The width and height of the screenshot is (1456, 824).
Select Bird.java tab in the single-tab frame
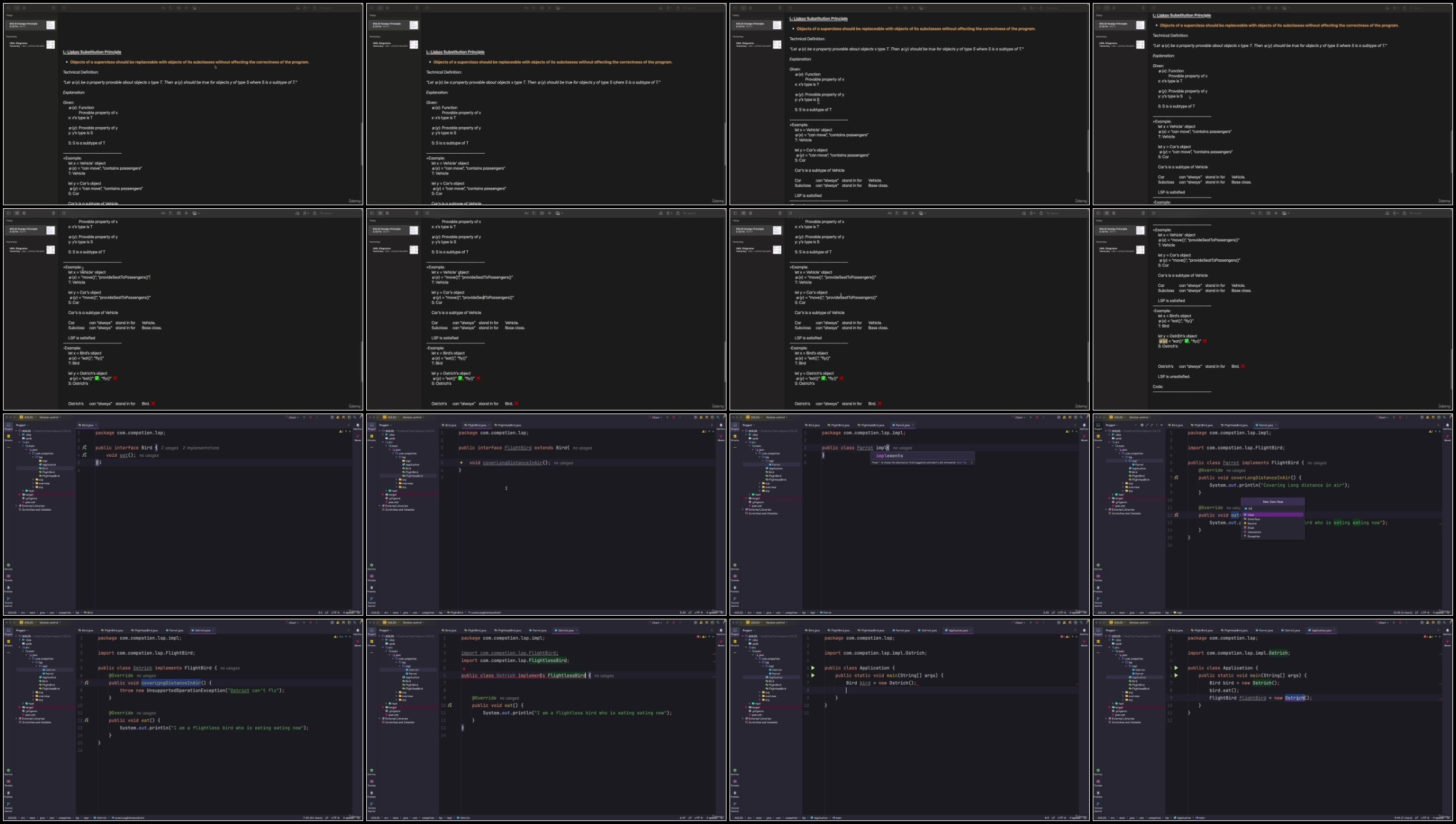[x=88, y=425]
